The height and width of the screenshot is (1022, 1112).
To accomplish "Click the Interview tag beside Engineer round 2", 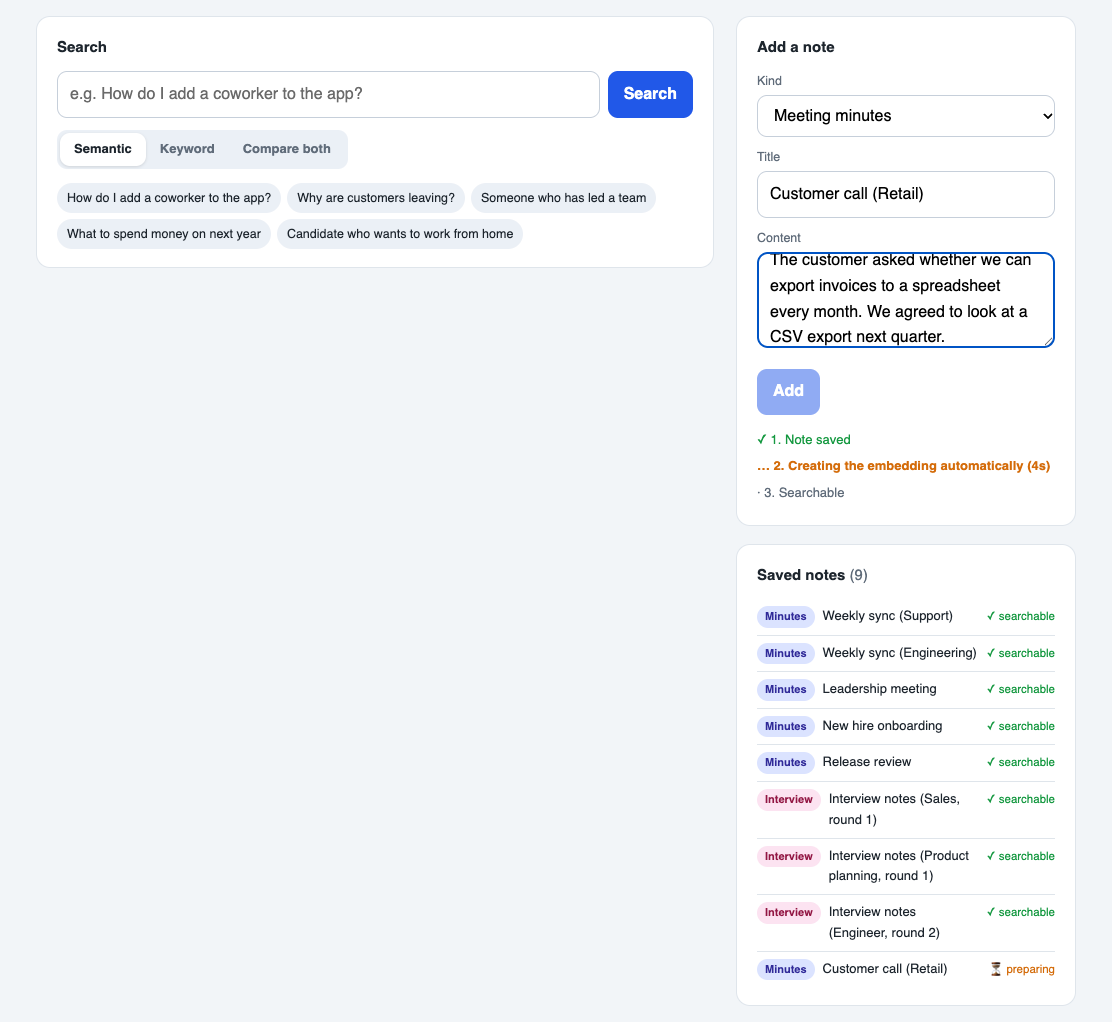I will [789, 913].
